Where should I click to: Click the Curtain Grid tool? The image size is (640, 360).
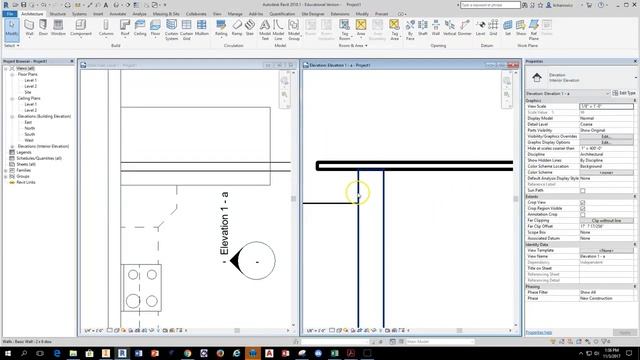(x=187, y=30)
